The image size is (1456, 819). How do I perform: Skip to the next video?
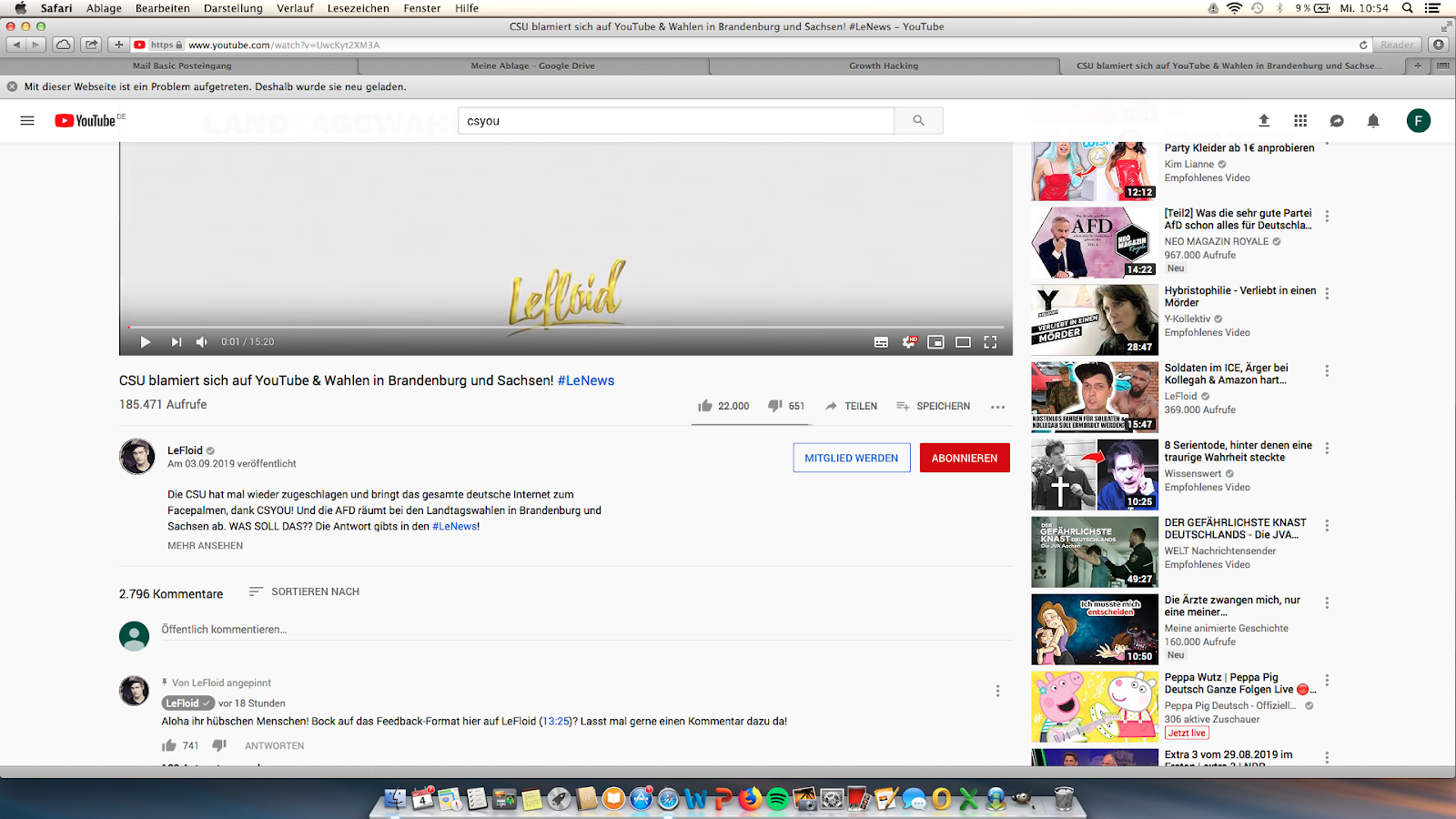(176, 342)
